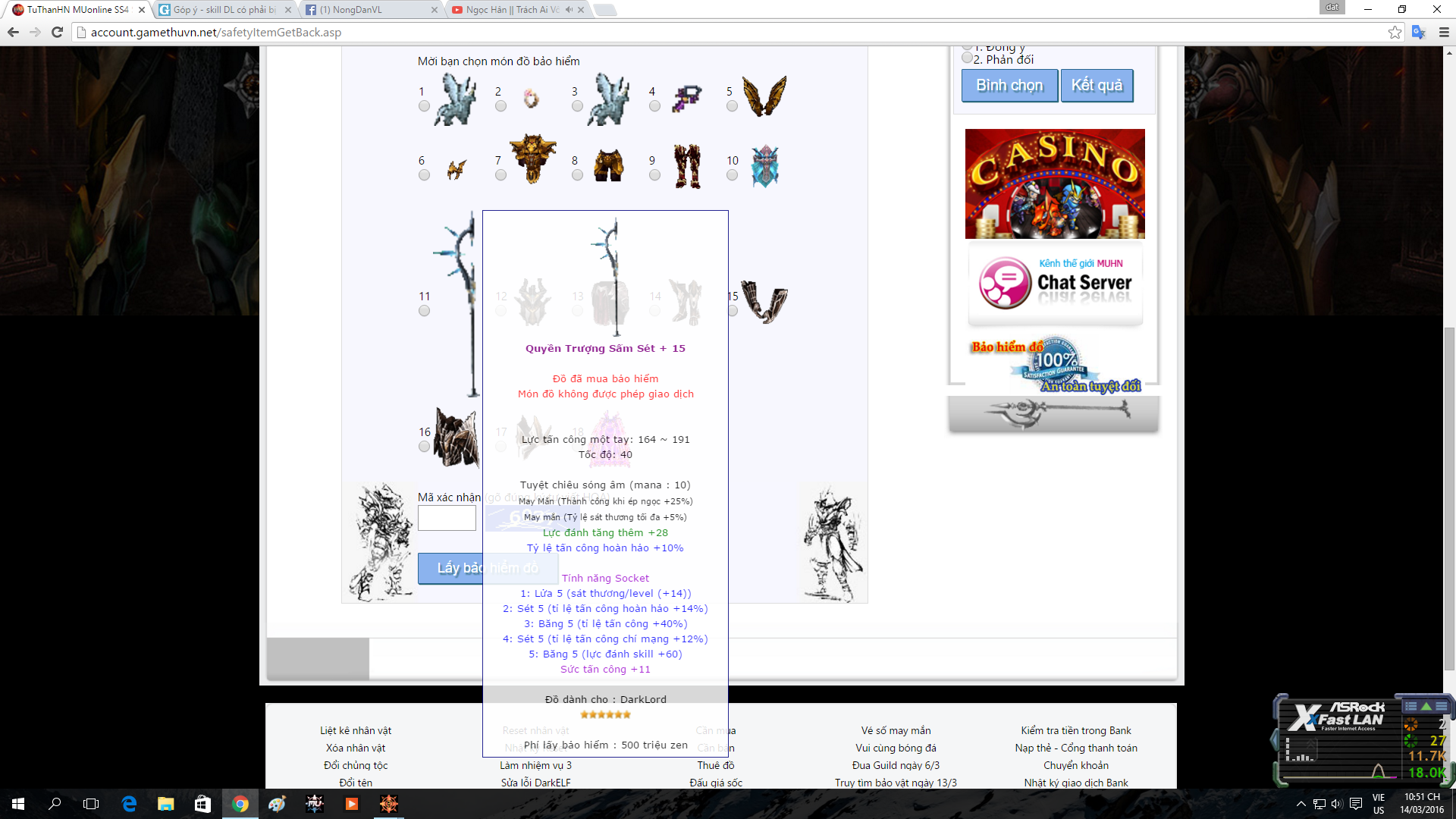Click the ring item icon numbered 2
This screenshot has width=1456, height=819.
tap(531, 99)
